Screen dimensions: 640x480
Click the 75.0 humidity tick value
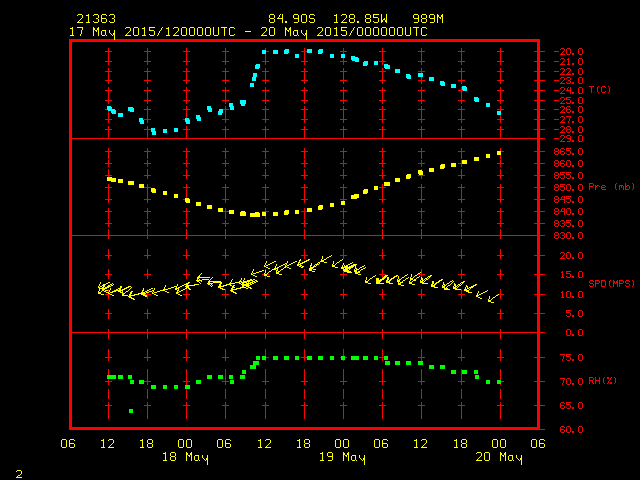[572, 358]
